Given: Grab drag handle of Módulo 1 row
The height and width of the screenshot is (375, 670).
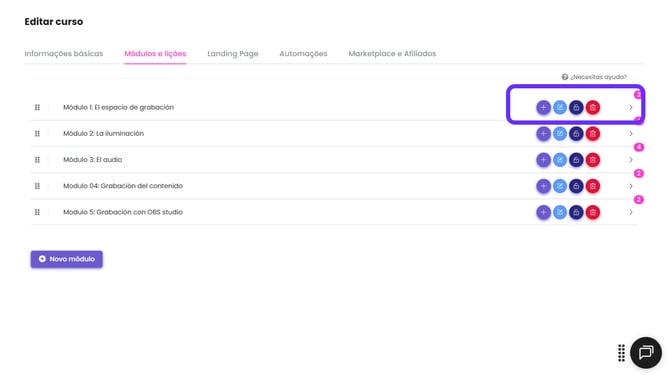Looking at the screenshot, I should (37, 107).
